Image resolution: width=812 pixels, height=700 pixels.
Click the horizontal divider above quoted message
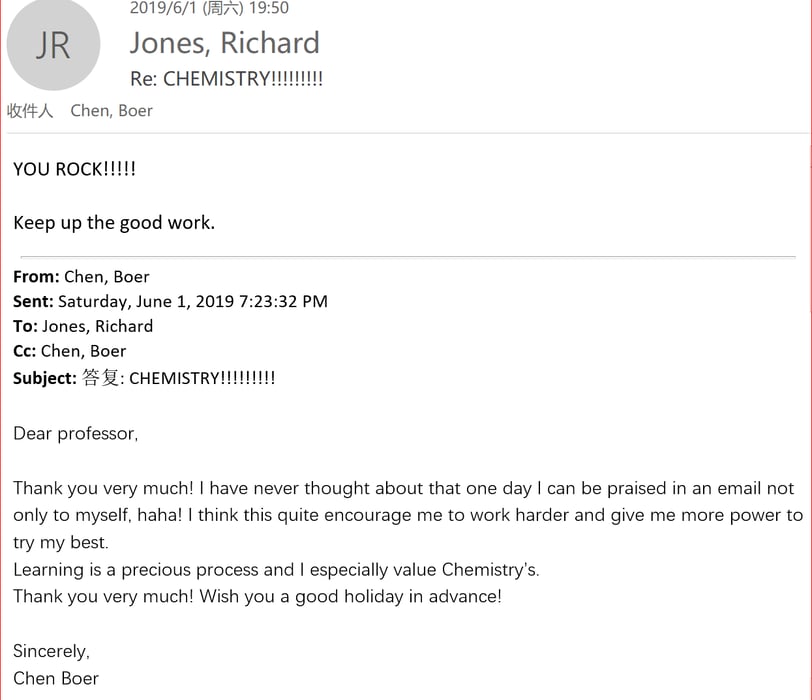point(408,256)
